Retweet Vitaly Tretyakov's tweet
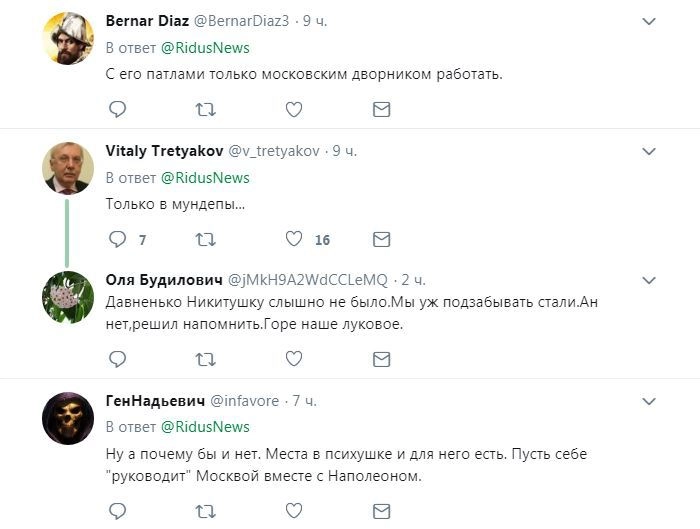This screenshot has width=700, height=529. [x=205, y=239]
